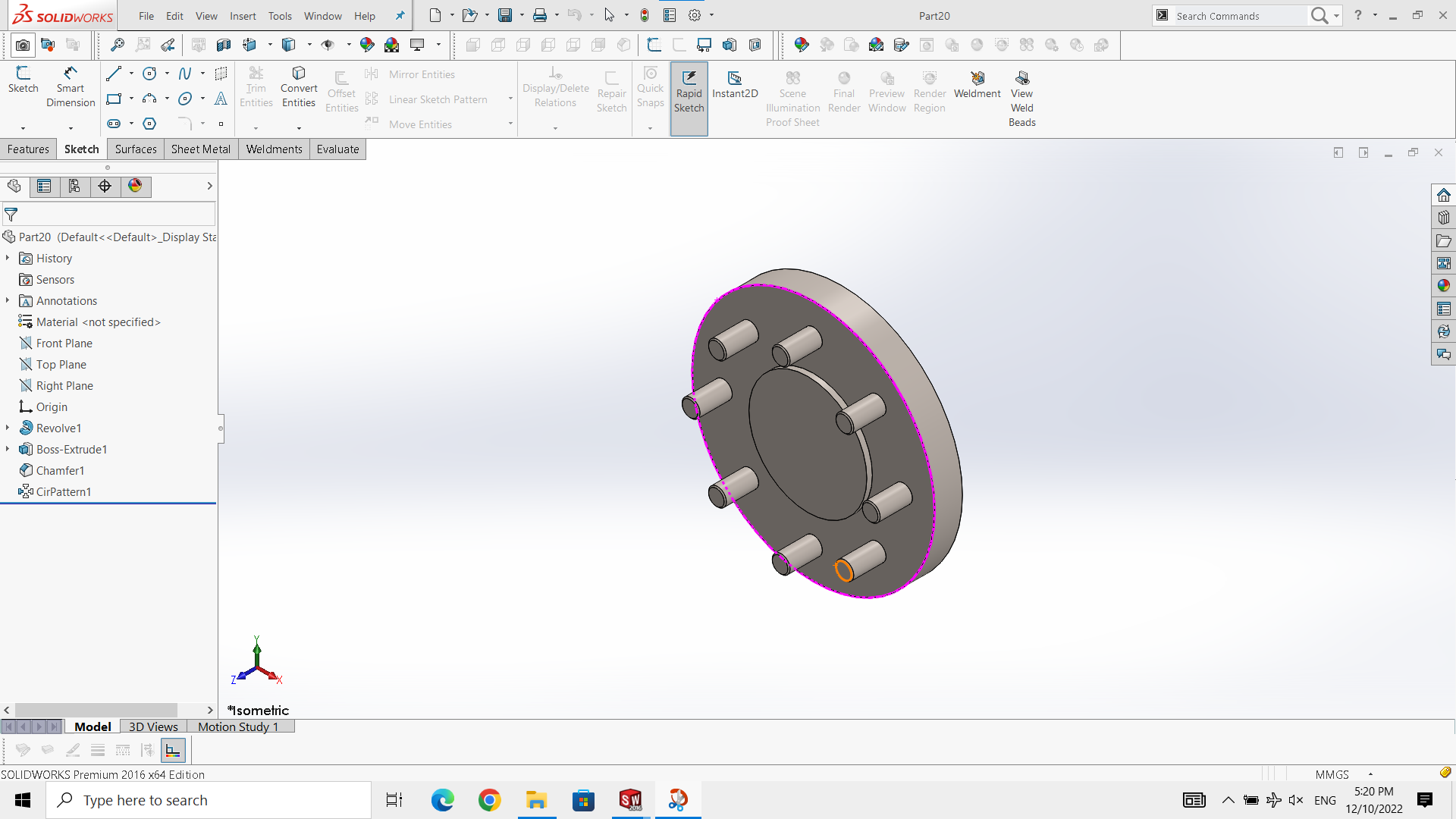Open the DisplayManager tab
Viewport: 1456px width, 819px height.
pyautogui.click(x=135, y=187)
